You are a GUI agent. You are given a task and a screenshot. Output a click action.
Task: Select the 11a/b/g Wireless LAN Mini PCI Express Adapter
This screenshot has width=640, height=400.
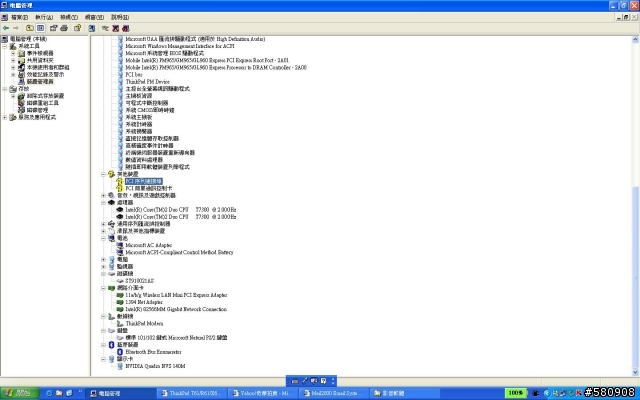pos(176,295)
